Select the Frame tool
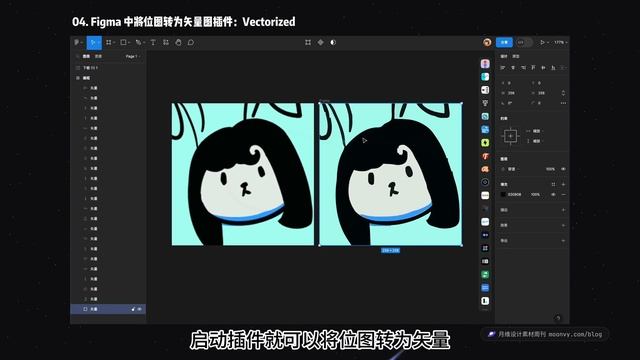Screen dimensions: 640x360 109,42
